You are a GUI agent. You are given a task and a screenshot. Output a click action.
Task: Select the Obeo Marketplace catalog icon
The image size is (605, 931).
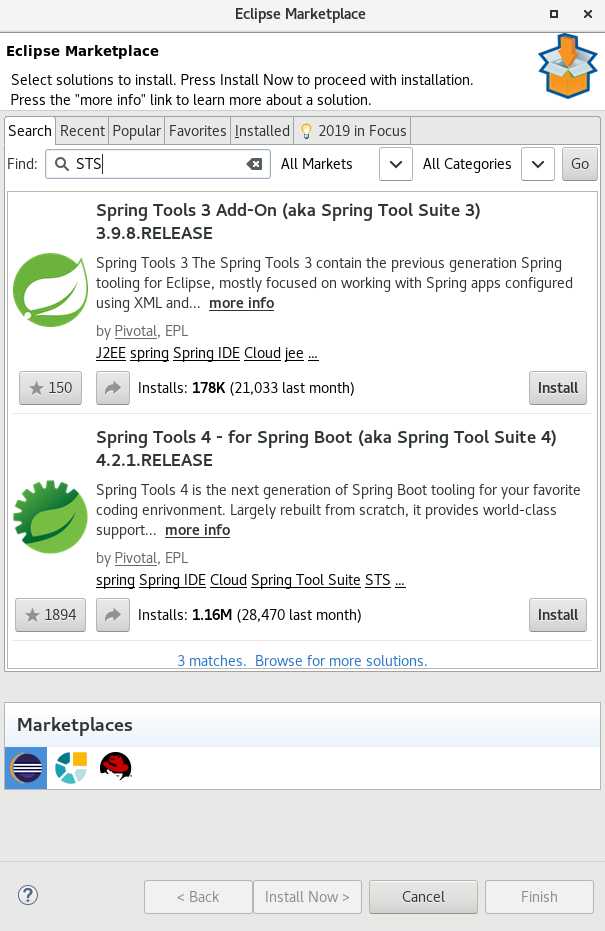(x=71, y=768)
